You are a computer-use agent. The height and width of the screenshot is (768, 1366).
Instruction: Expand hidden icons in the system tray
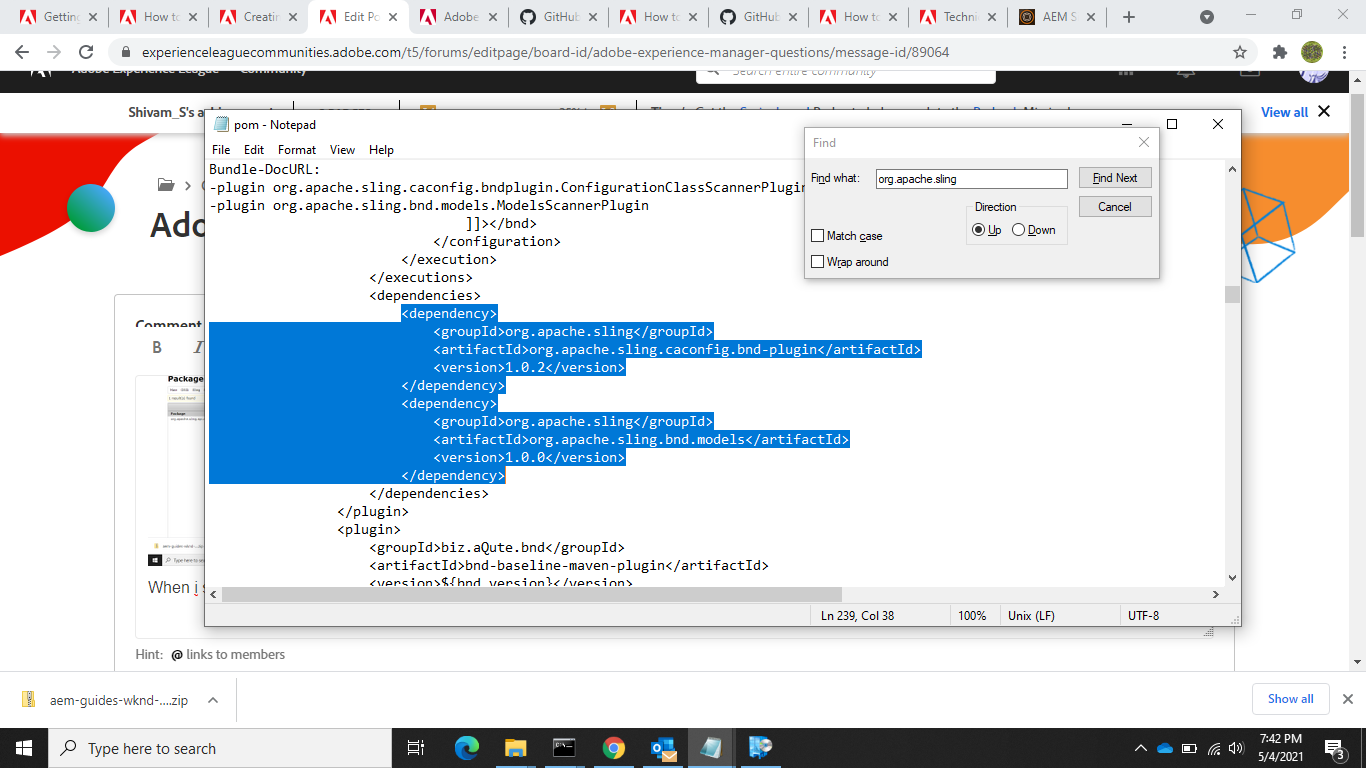(x=1140, y=747)
